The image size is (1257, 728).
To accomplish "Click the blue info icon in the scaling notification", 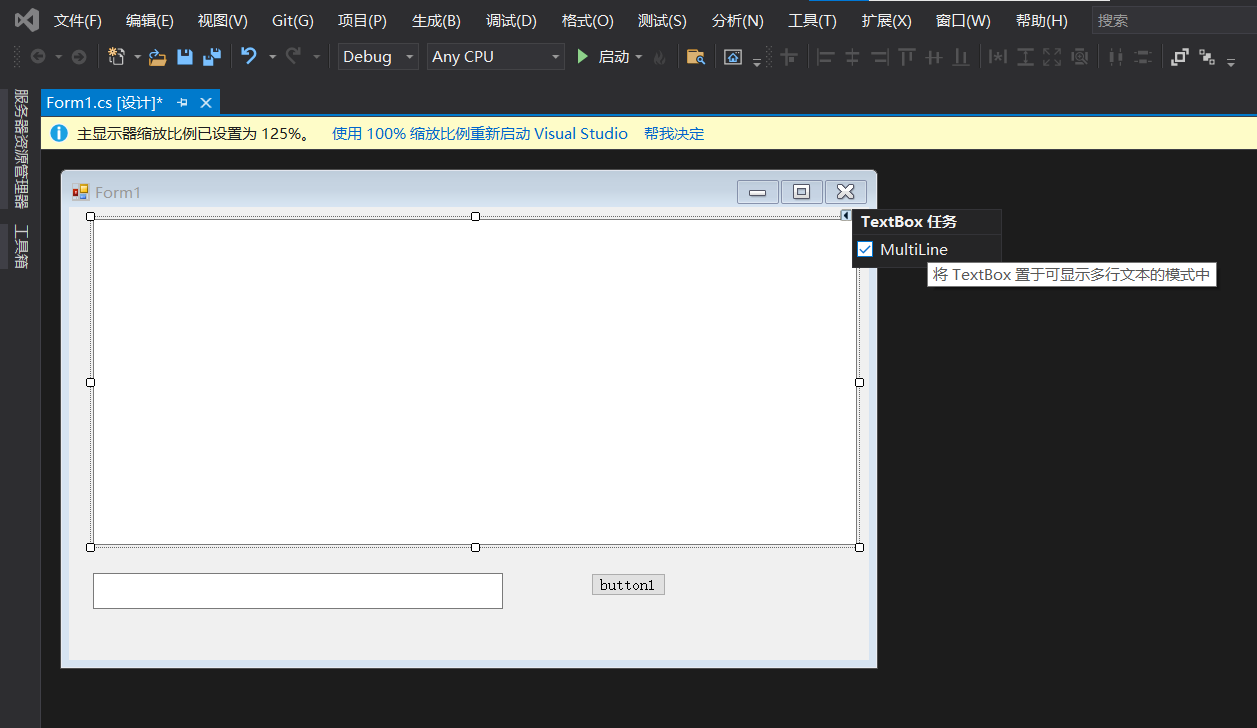I will point(59,133).
